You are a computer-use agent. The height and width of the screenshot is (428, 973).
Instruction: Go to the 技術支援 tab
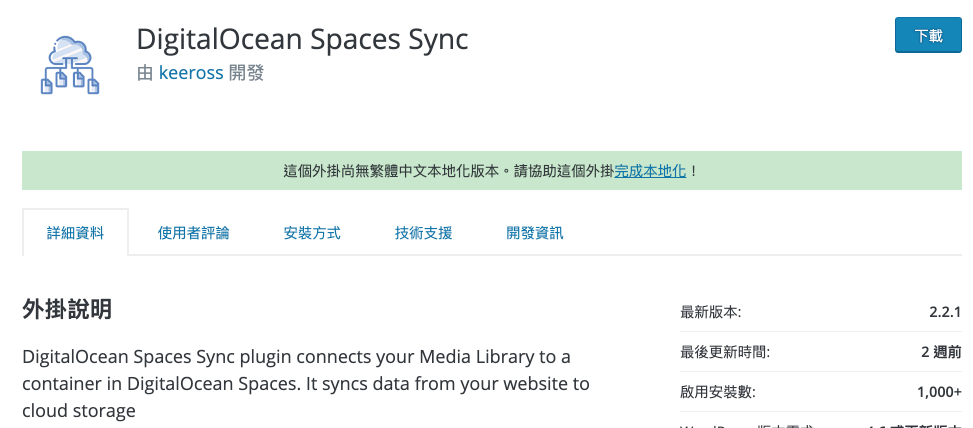coord(424,233)
